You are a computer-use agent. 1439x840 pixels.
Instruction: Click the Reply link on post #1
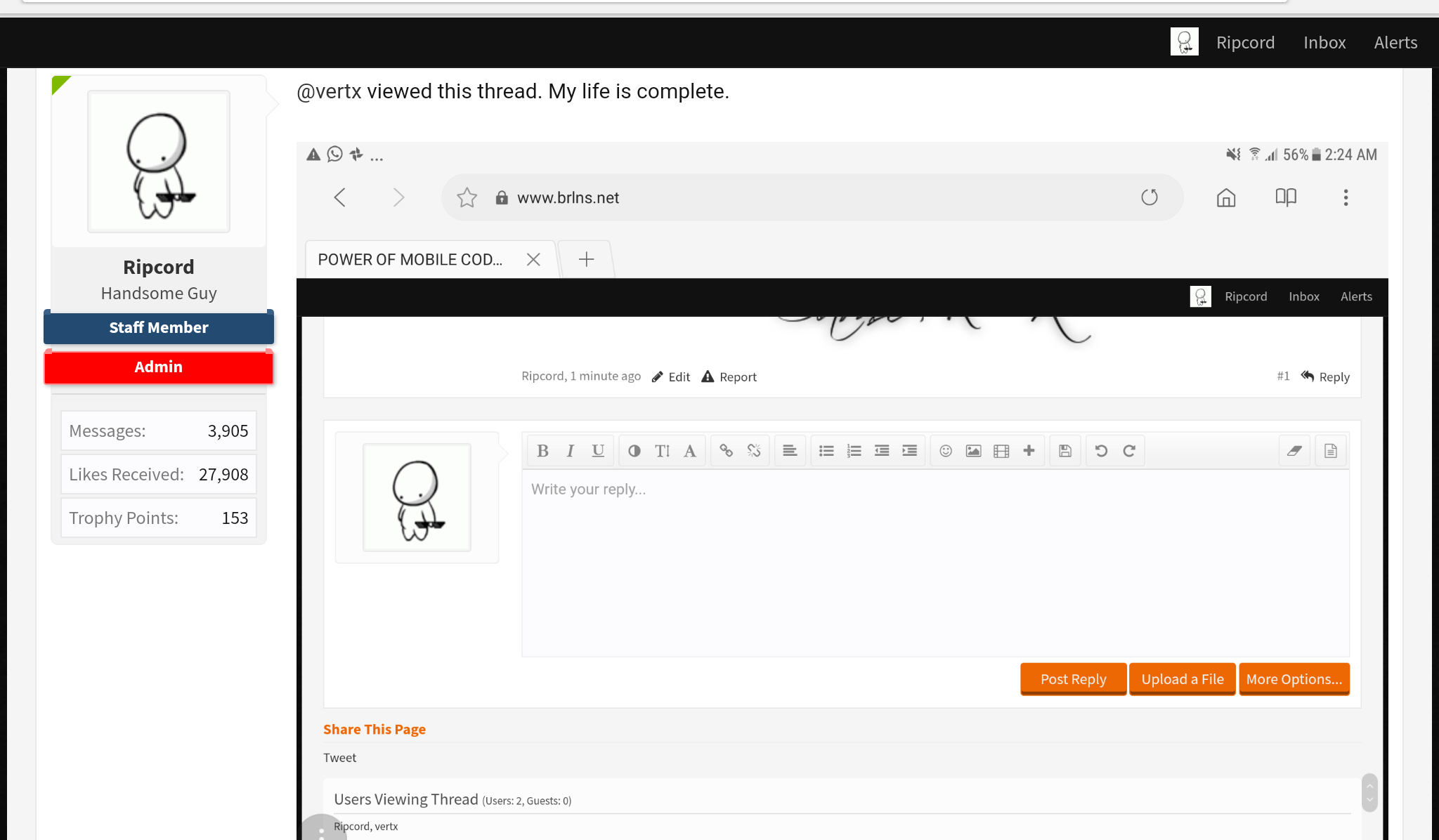point(1325,376)
